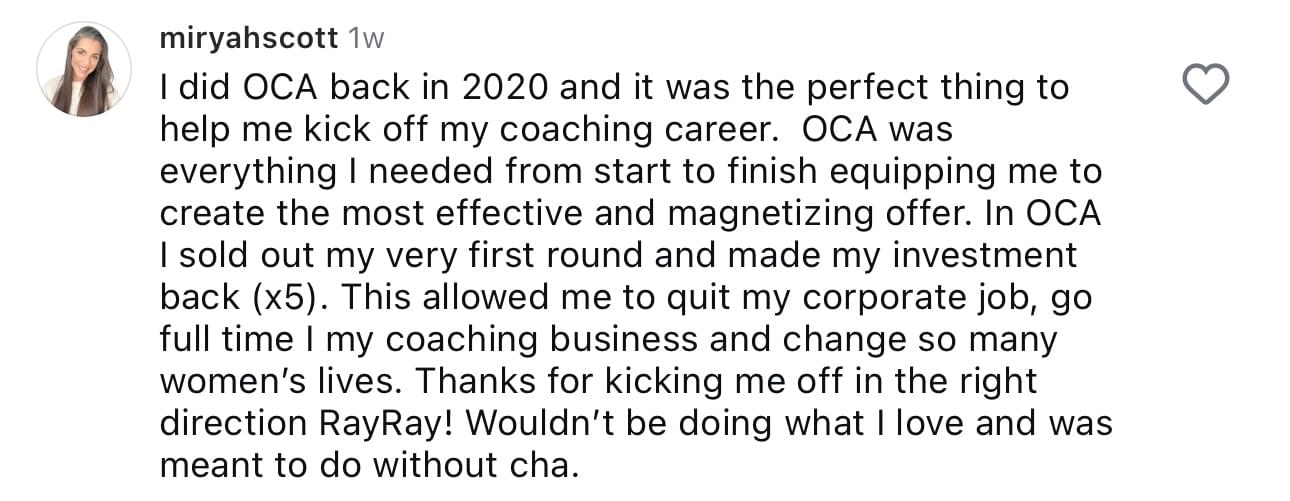
Task: Click the year 2020 in the comment
Action: 505,87
